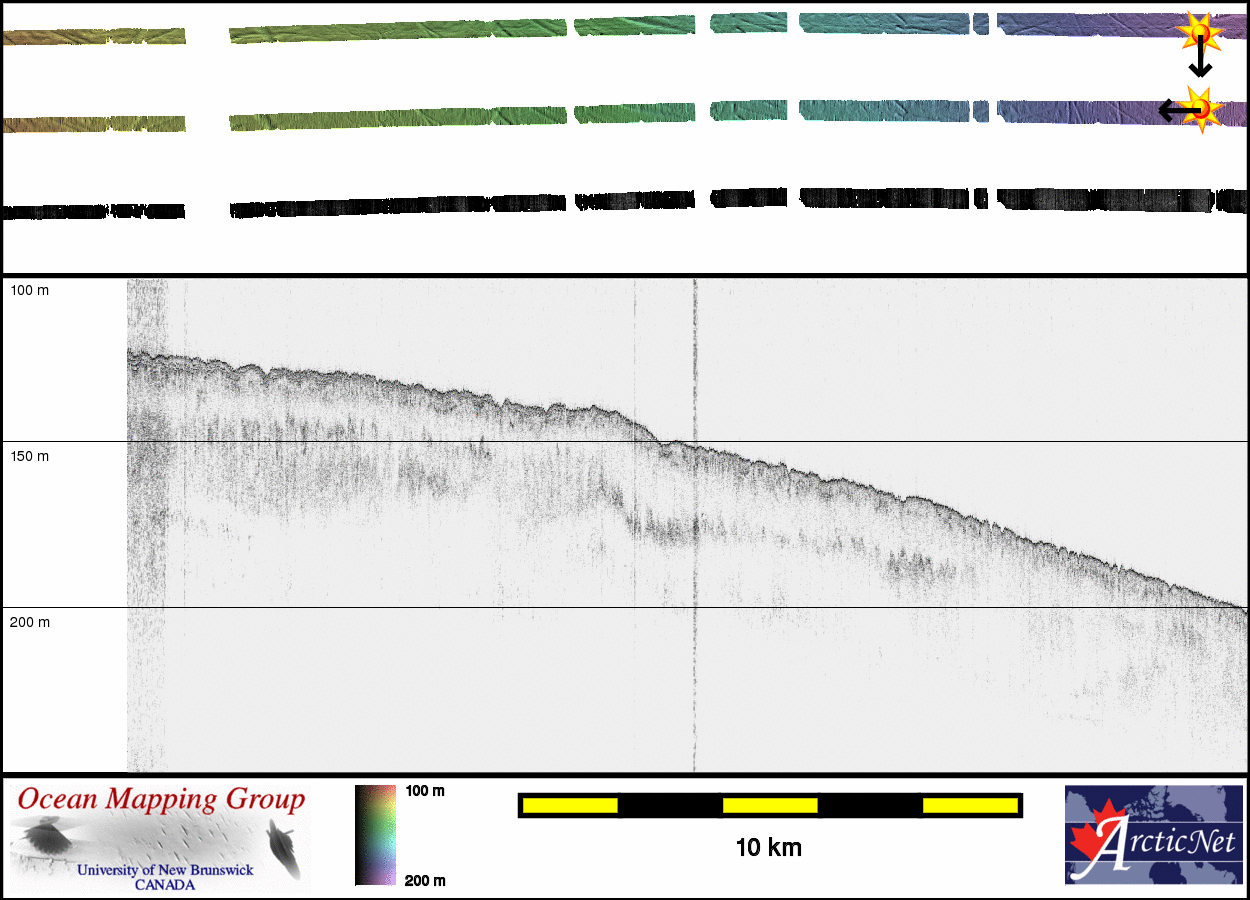
Task: Open the Ocean Mapping Group title link
Action: click(160, 800)
